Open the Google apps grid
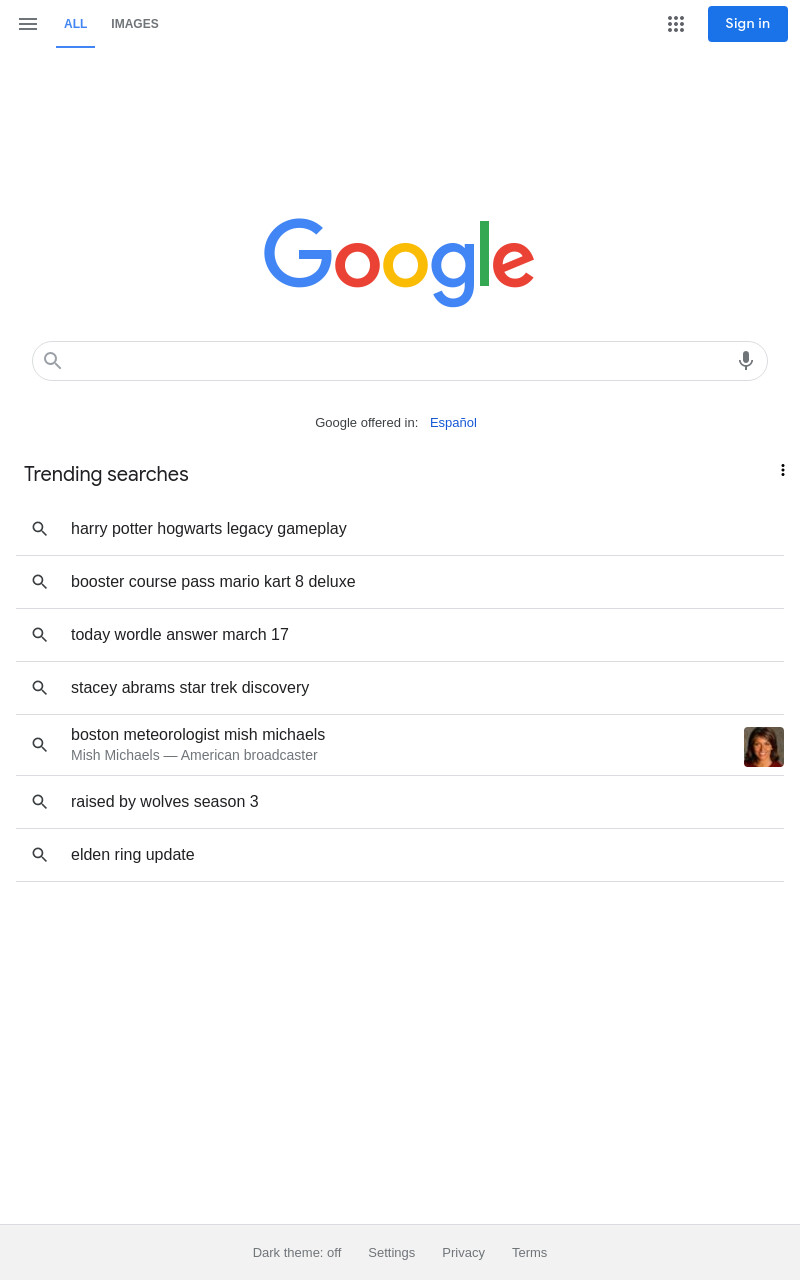800x1280 pixels. click(676, 24)
